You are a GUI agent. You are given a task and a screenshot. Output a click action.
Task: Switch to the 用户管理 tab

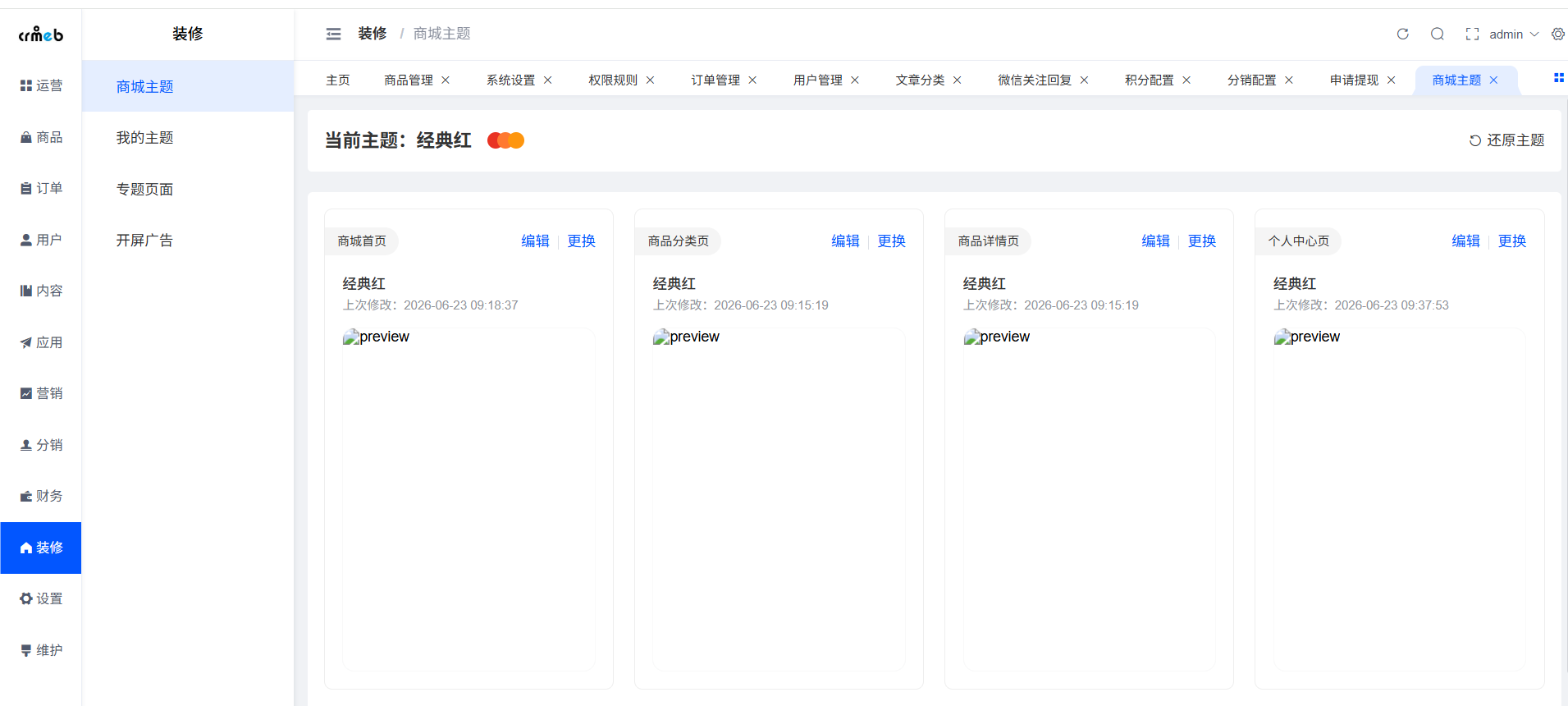click(x=818, y=80)
